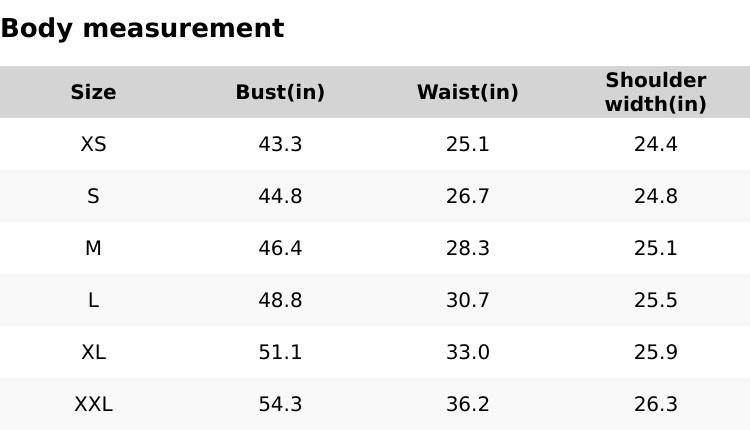Click the L waist value 30.7

467,300
